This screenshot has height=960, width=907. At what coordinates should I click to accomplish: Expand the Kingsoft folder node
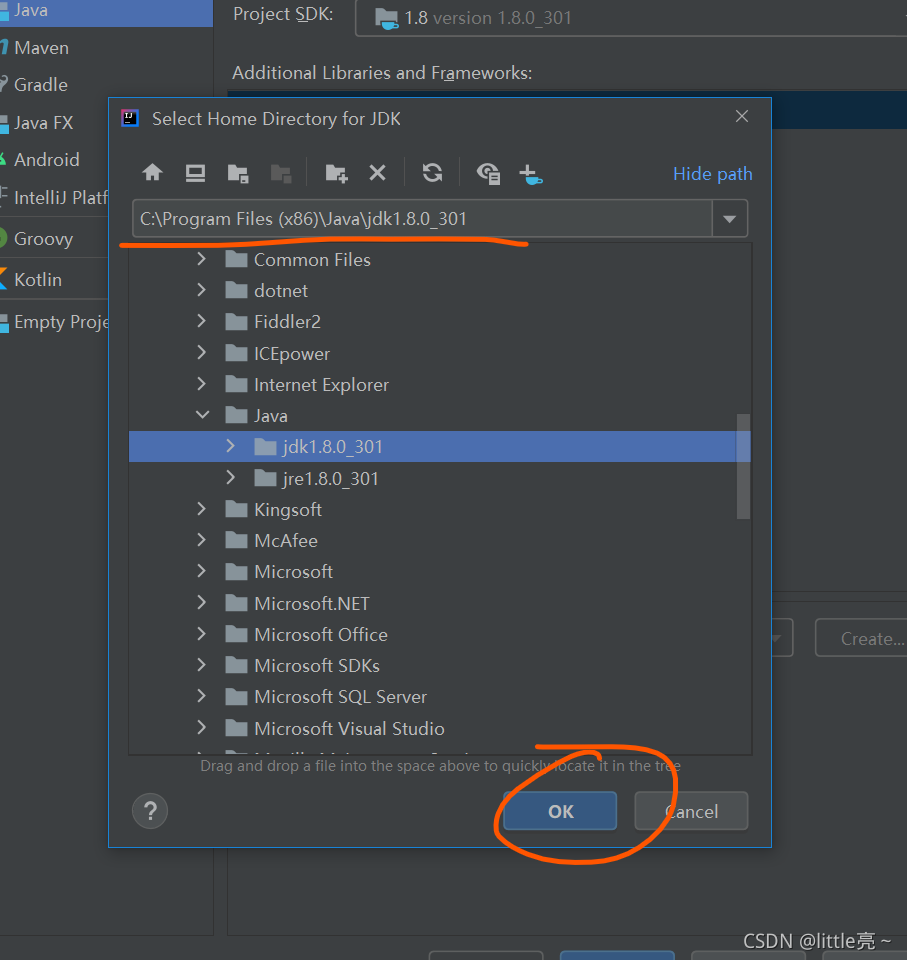[x=201, y=509]
